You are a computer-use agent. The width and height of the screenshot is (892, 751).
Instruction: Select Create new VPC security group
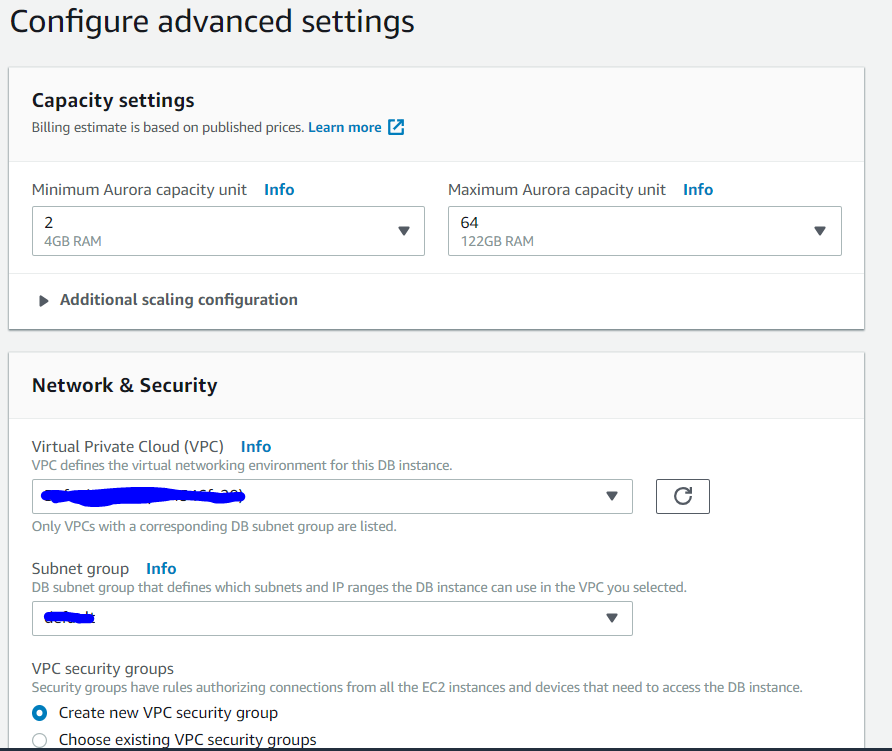38,713
